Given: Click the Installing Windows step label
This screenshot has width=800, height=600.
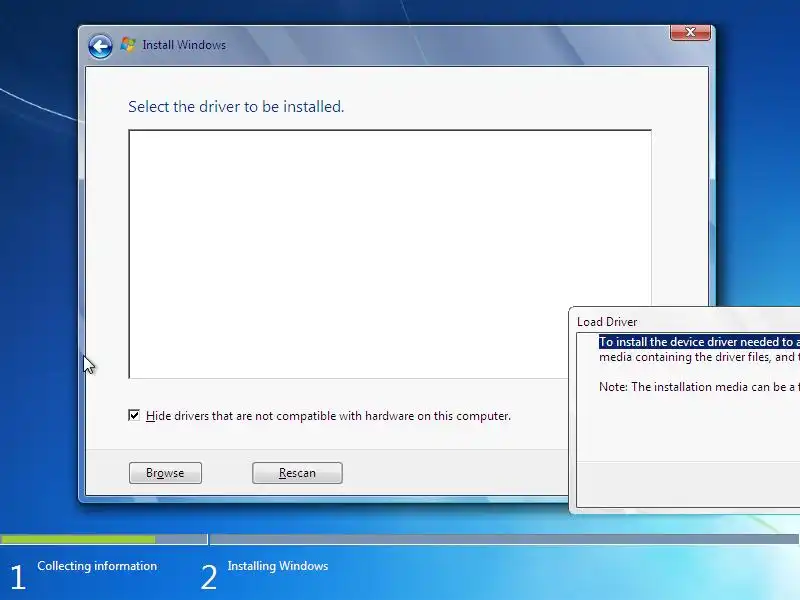Looking at the screenshot, I should [278, 566].
